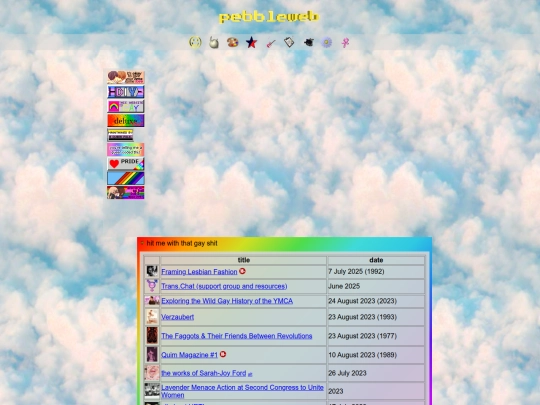
Task: Select the 10 August 2023 (1989) cell
Action: coord(376,355)
